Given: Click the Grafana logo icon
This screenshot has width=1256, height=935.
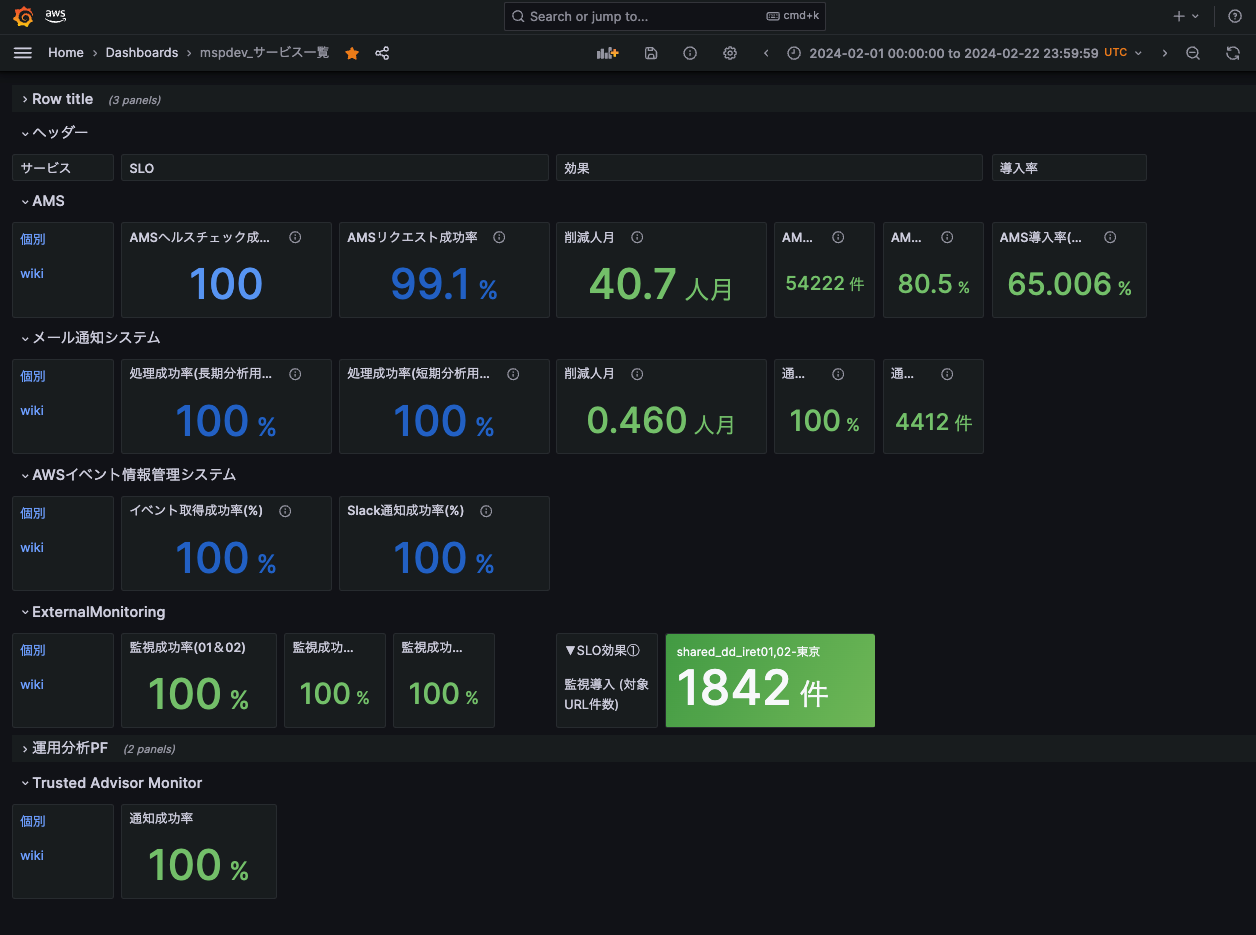Looking at the screenshot, I should pos(24,16).
